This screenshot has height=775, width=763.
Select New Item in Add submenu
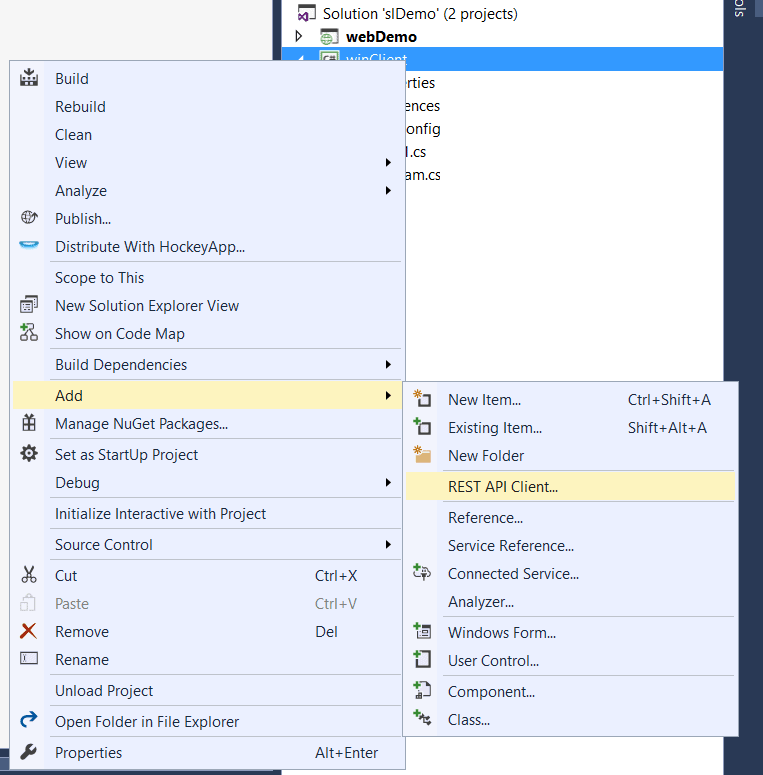484,399
